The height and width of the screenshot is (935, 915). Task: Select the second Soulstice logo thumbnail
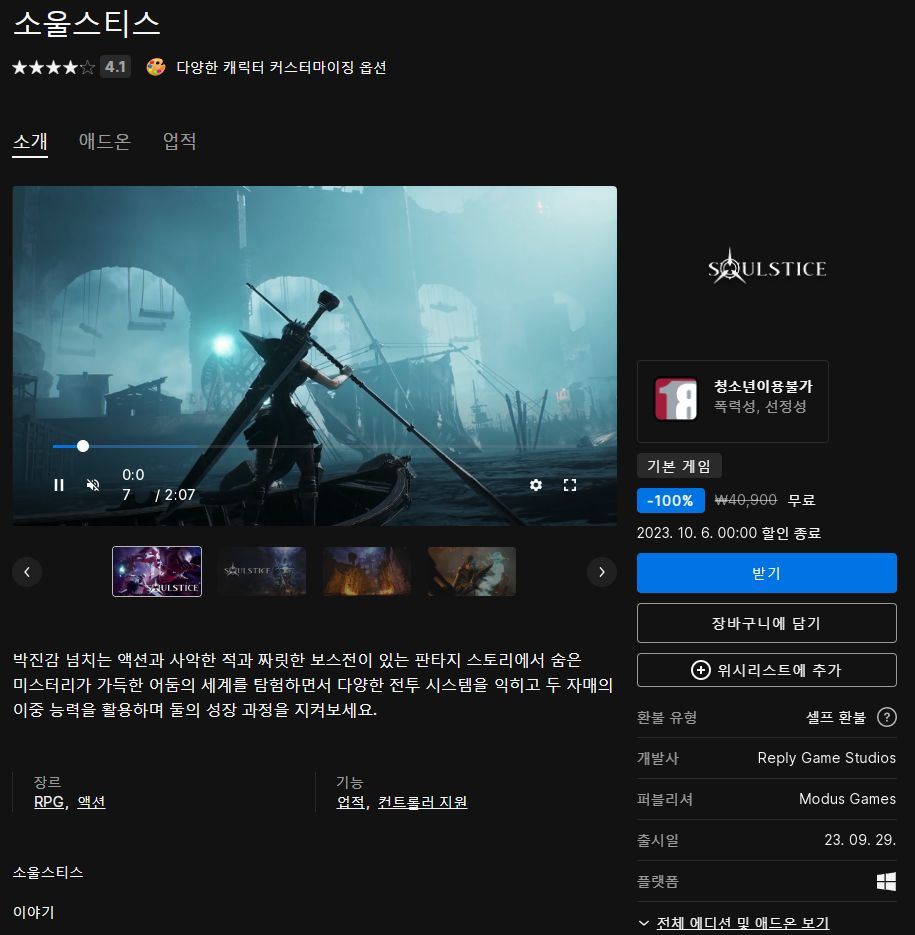click(262, 571)
